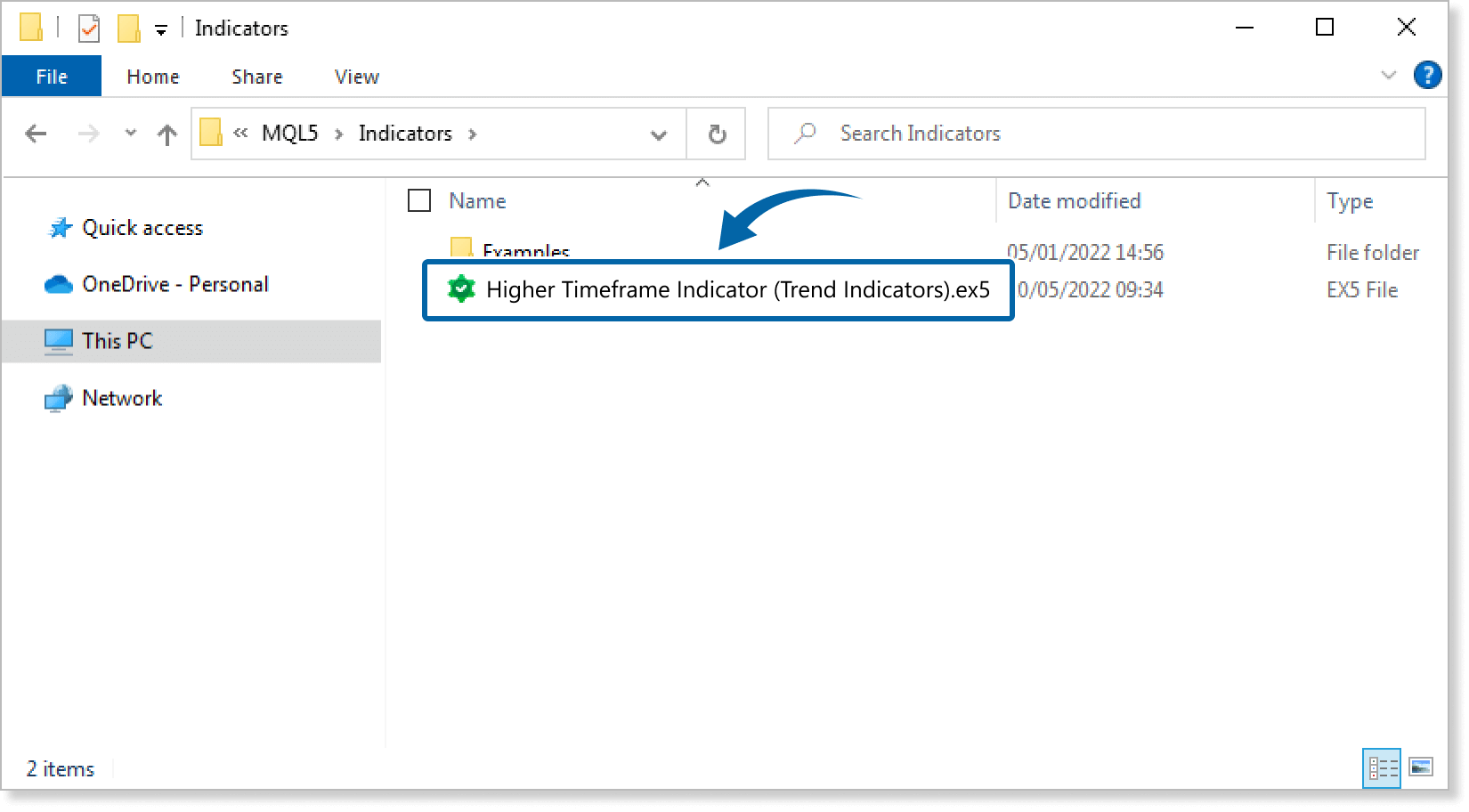Expand the address bar history dropdown
The image size is (1469, 812).
(659, 134)
